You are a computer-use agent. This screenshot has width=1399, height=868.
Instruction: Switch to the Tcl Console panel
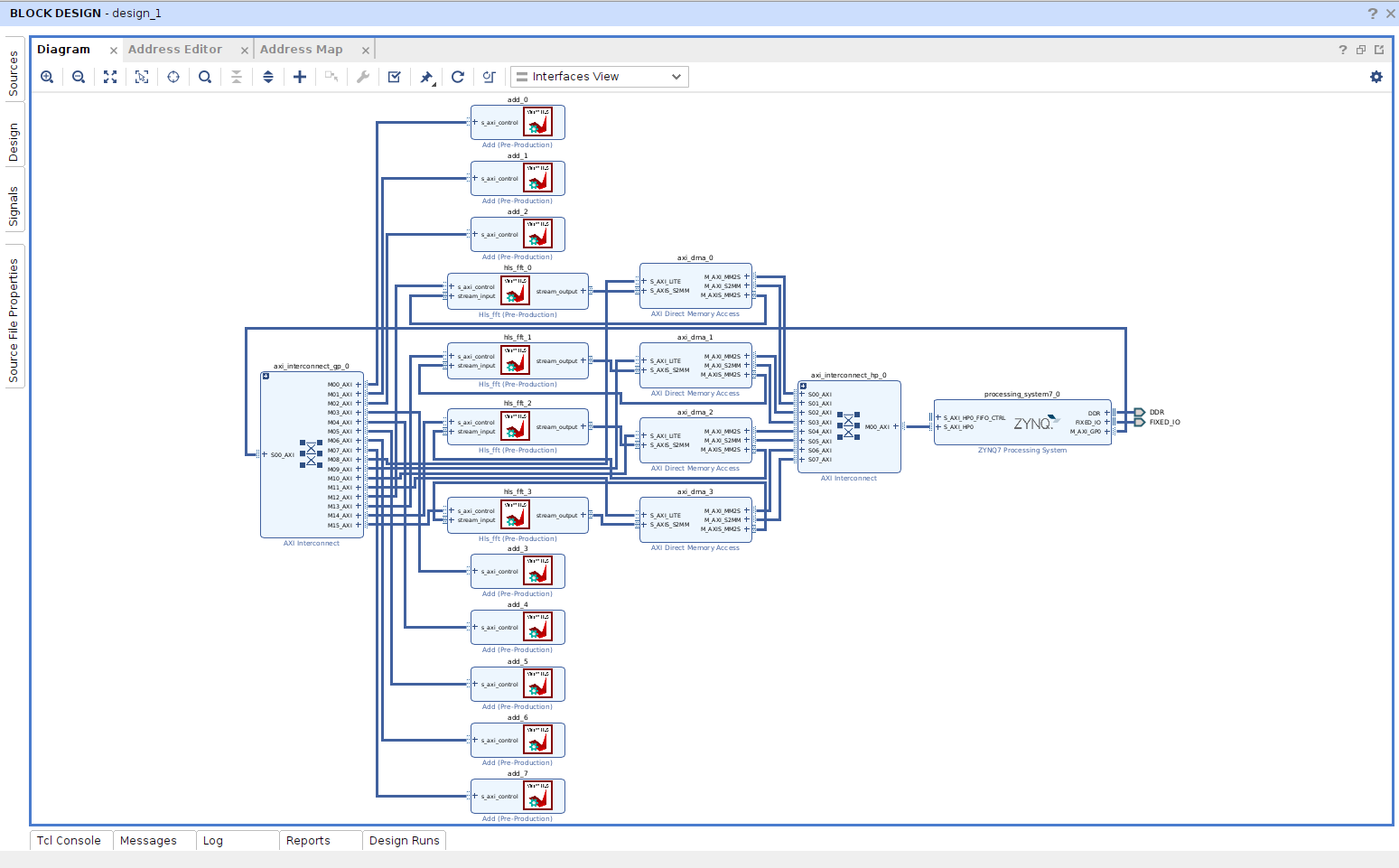tap(70, 840)
